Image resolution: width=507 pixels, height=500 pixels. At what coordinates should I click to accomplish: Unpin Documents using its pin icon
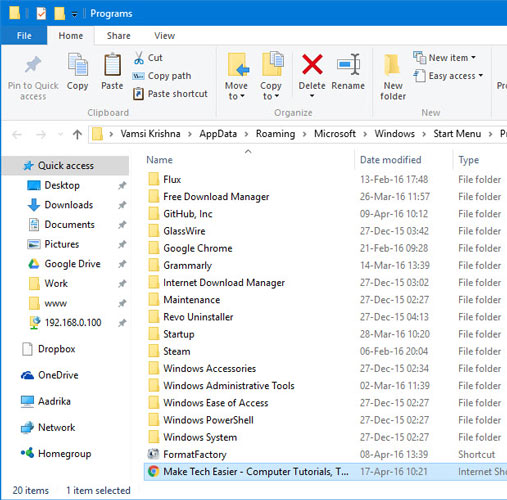click(122, 225)
